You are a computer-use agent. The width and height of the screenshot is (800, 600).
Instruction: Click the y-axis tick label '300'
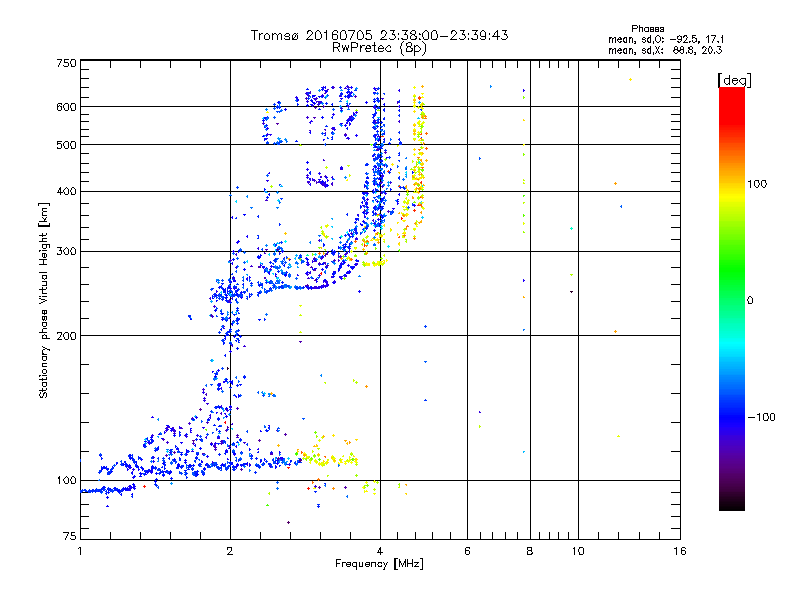pos(66,252)
